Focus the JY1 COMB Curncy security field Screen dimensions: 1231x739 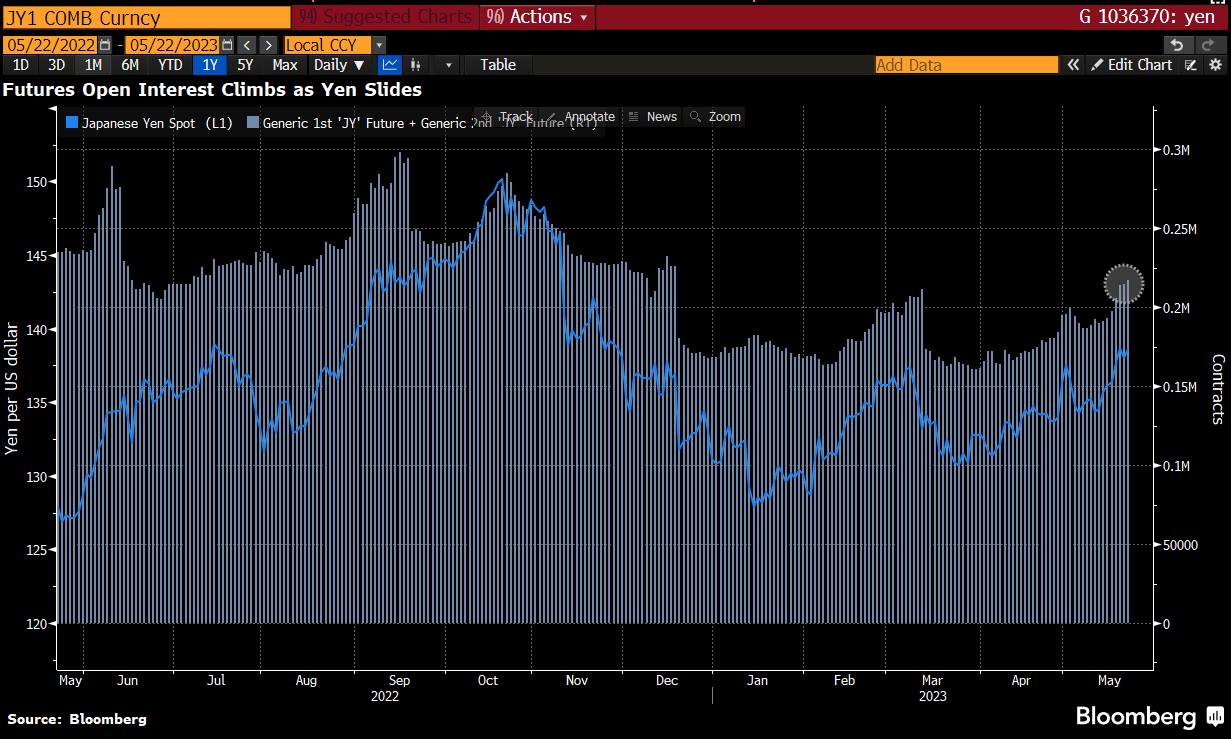145,17
